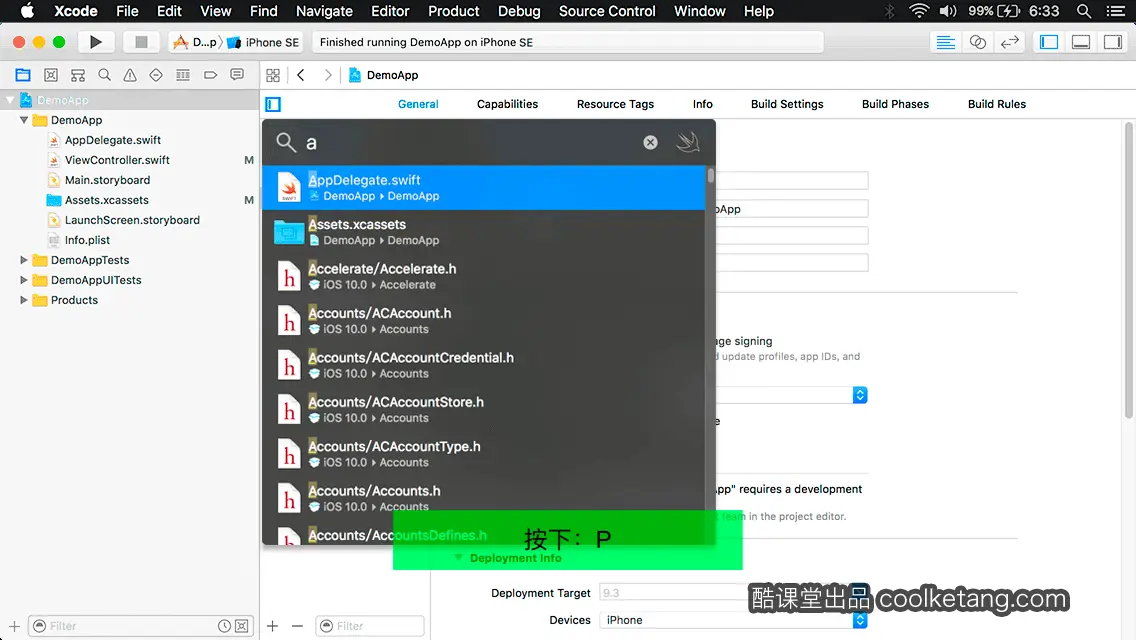Toggle the targets list sidebar
This screenshot has width=1136, height=640.
click(273, 104)
